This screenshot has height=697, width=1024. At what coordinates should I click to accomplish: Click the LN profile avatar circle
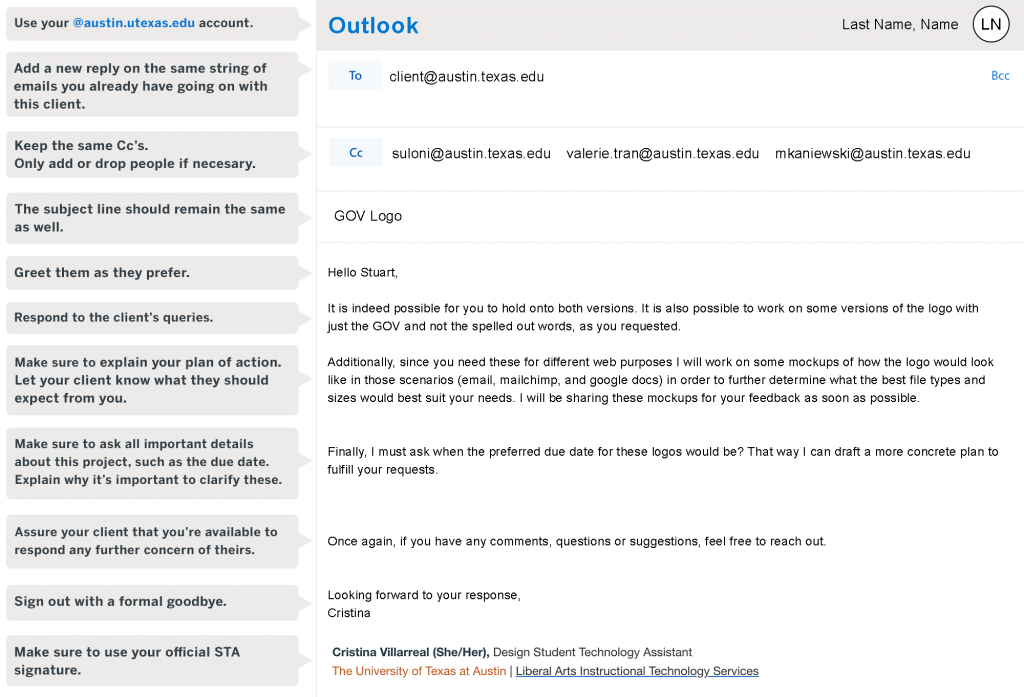tap(991, 24)
